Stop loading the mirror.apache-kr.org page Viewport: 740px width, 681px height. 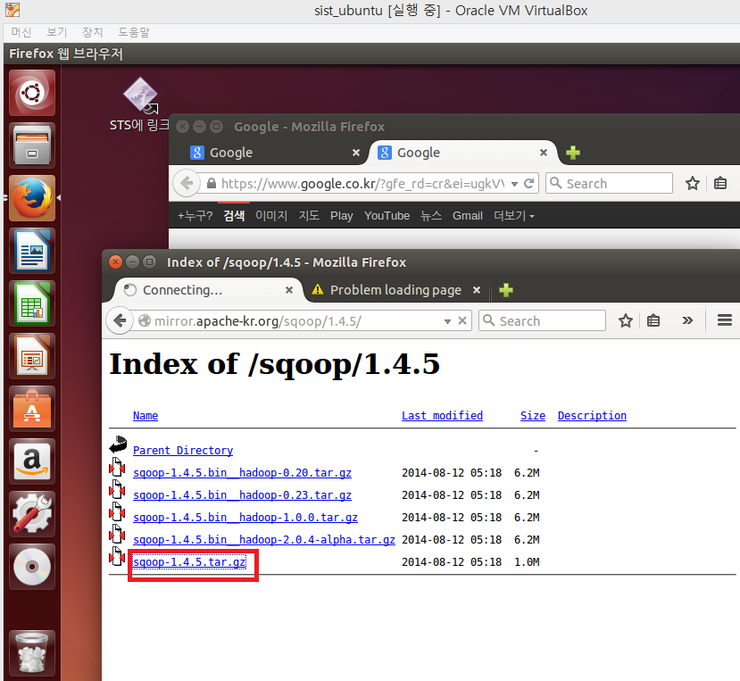click(463, 321)
